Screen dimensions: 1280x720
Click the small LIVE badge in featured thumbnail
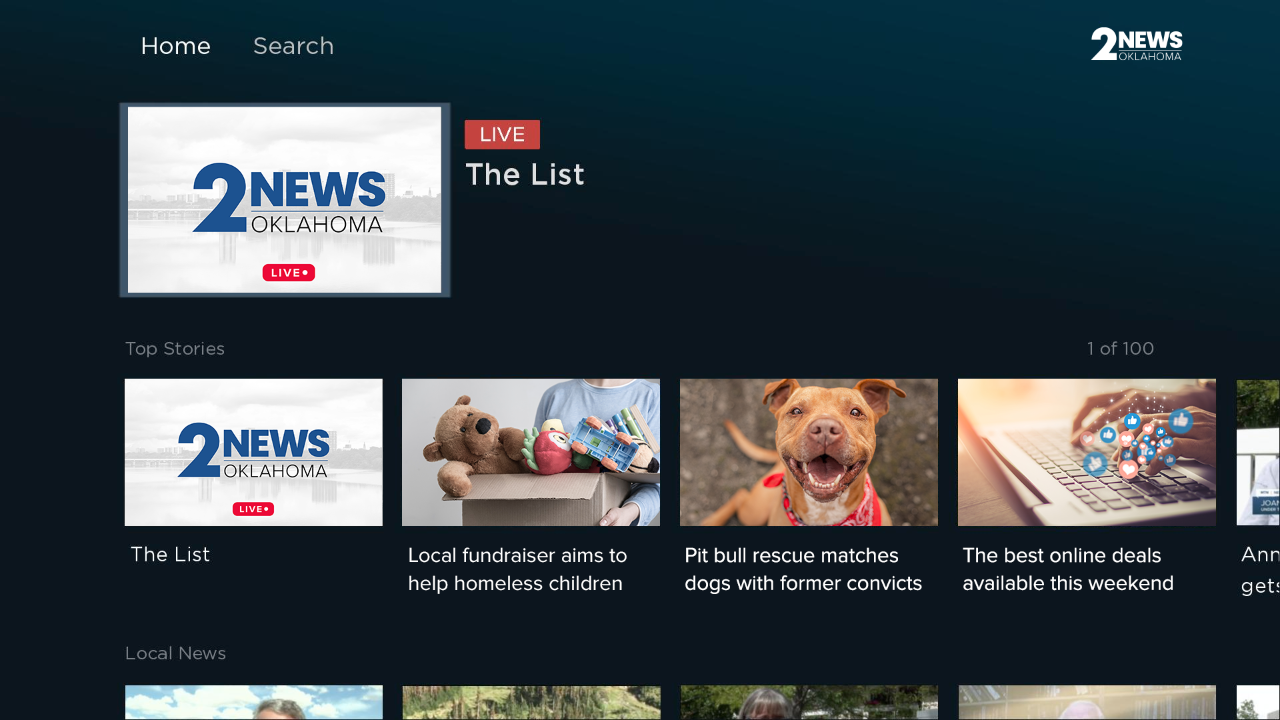pyautogui.click(x=289, y=273)
